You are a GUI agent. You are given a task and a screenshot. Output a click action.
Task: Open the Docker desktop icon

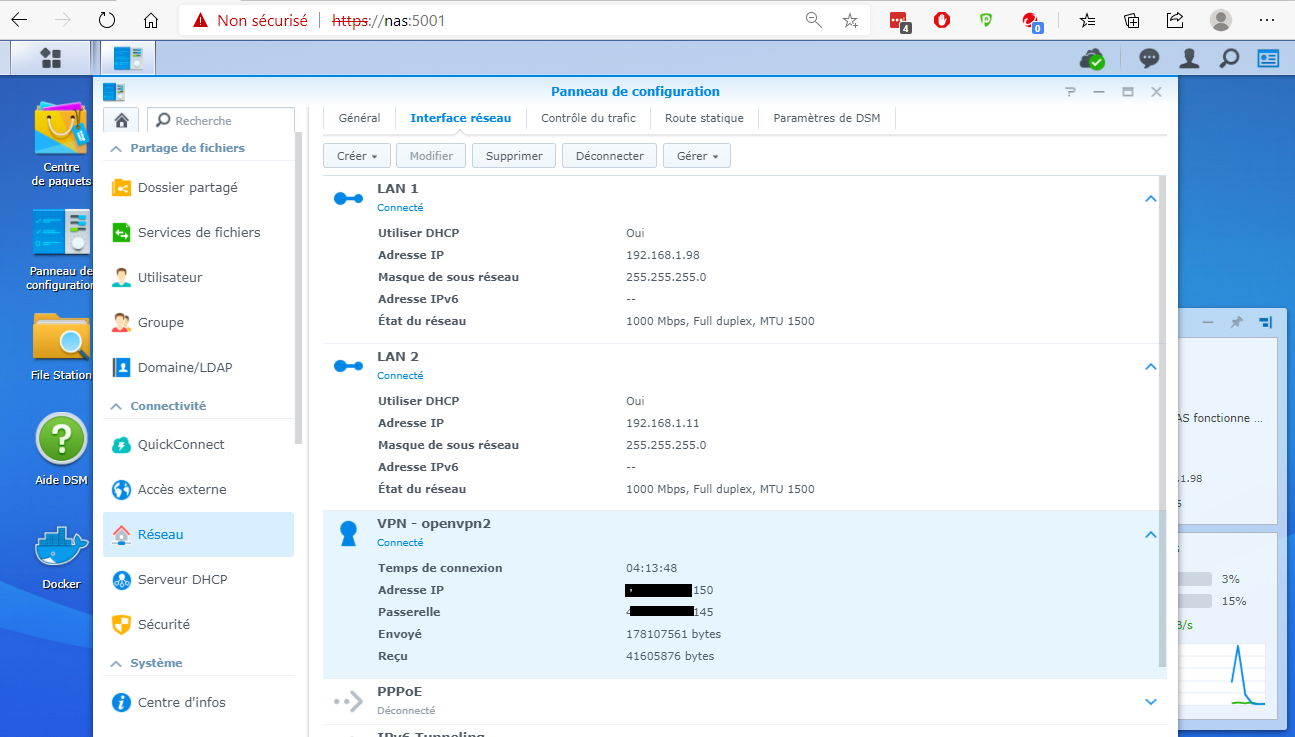click(61, 547)
